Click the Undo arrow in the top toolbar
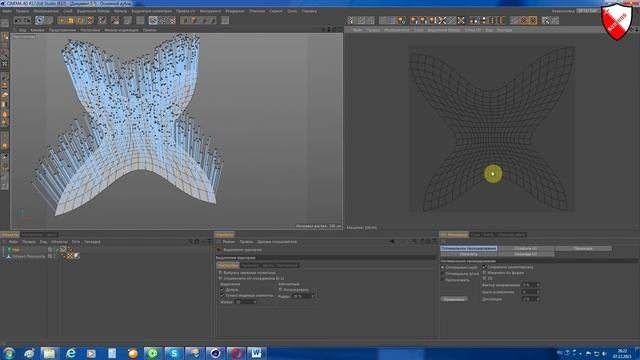Image resolution: width=640 pixels, height=360 pixels. pyautogui.click(x=17, y=20)
